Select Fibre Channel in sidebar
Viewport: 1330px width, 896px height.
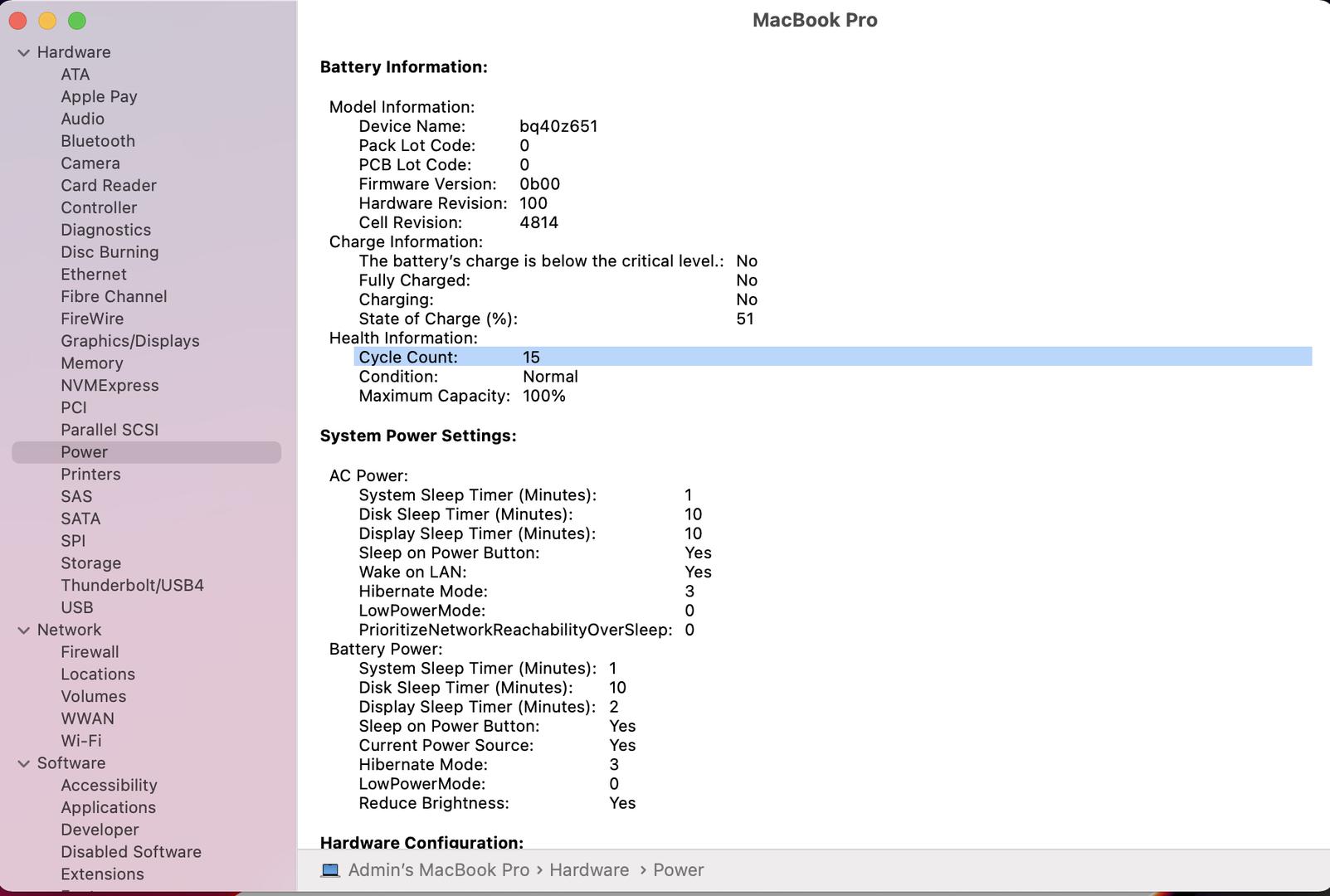[x=114, y=296]
